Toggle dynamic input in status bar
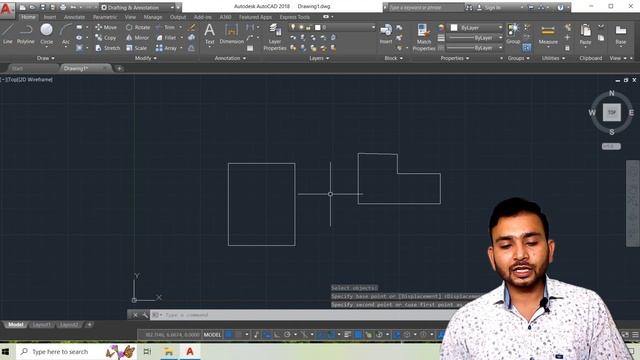This screenshot has width=640, height=360. pyautogui.click(x=267, y=335)
